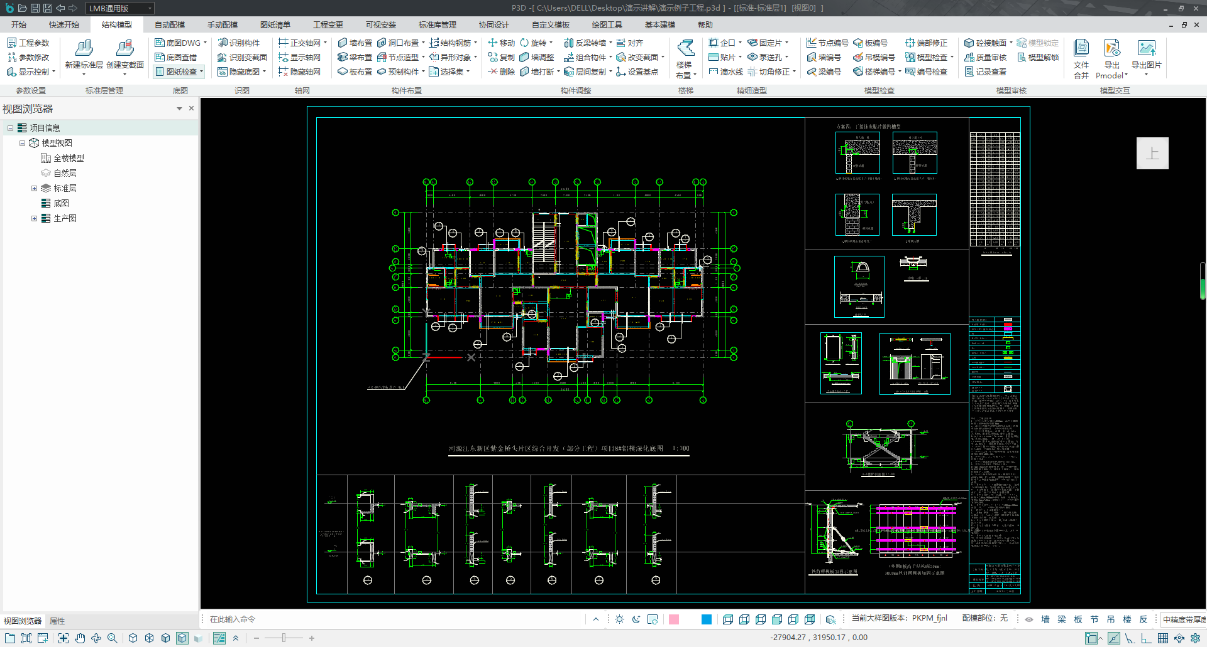Expand the 标准层 tree node
This screenshot has height=647, width=1207.
[x=34, y=188]
